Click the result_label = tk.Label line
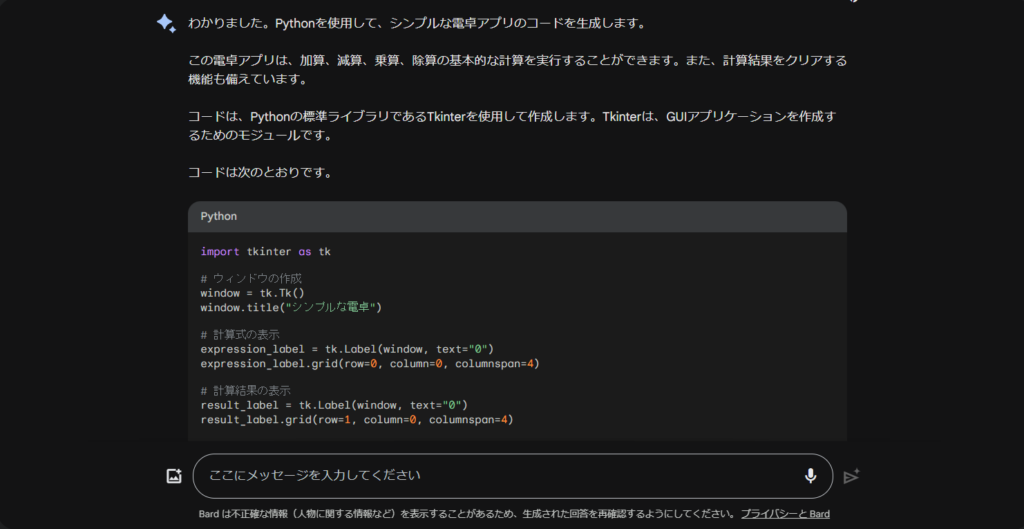The image size is (1024, 529). click(334, 405)
